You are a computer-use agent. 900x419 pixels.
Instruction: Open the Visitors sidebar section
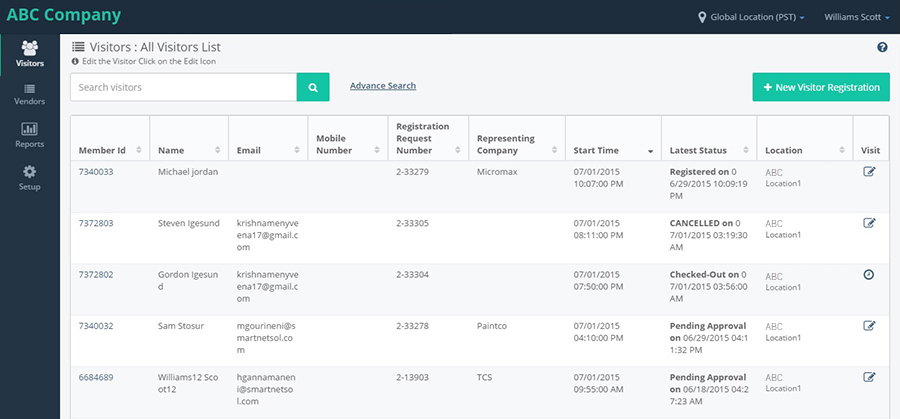coord(30,55)
